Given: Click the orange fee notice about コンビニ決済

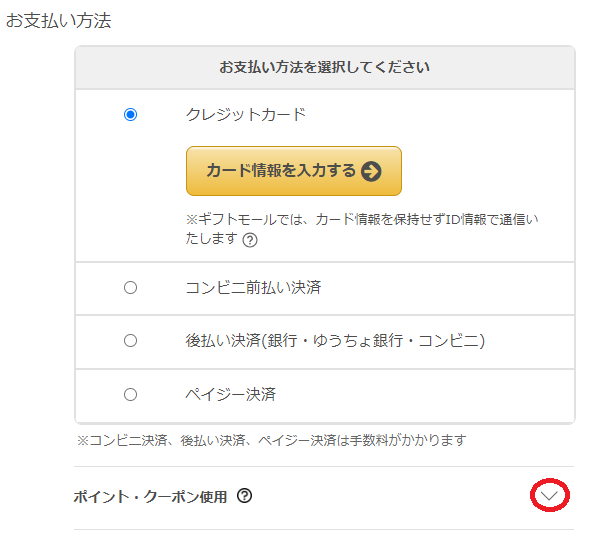Looking at the screenshot, I should [x=272, y=440].
